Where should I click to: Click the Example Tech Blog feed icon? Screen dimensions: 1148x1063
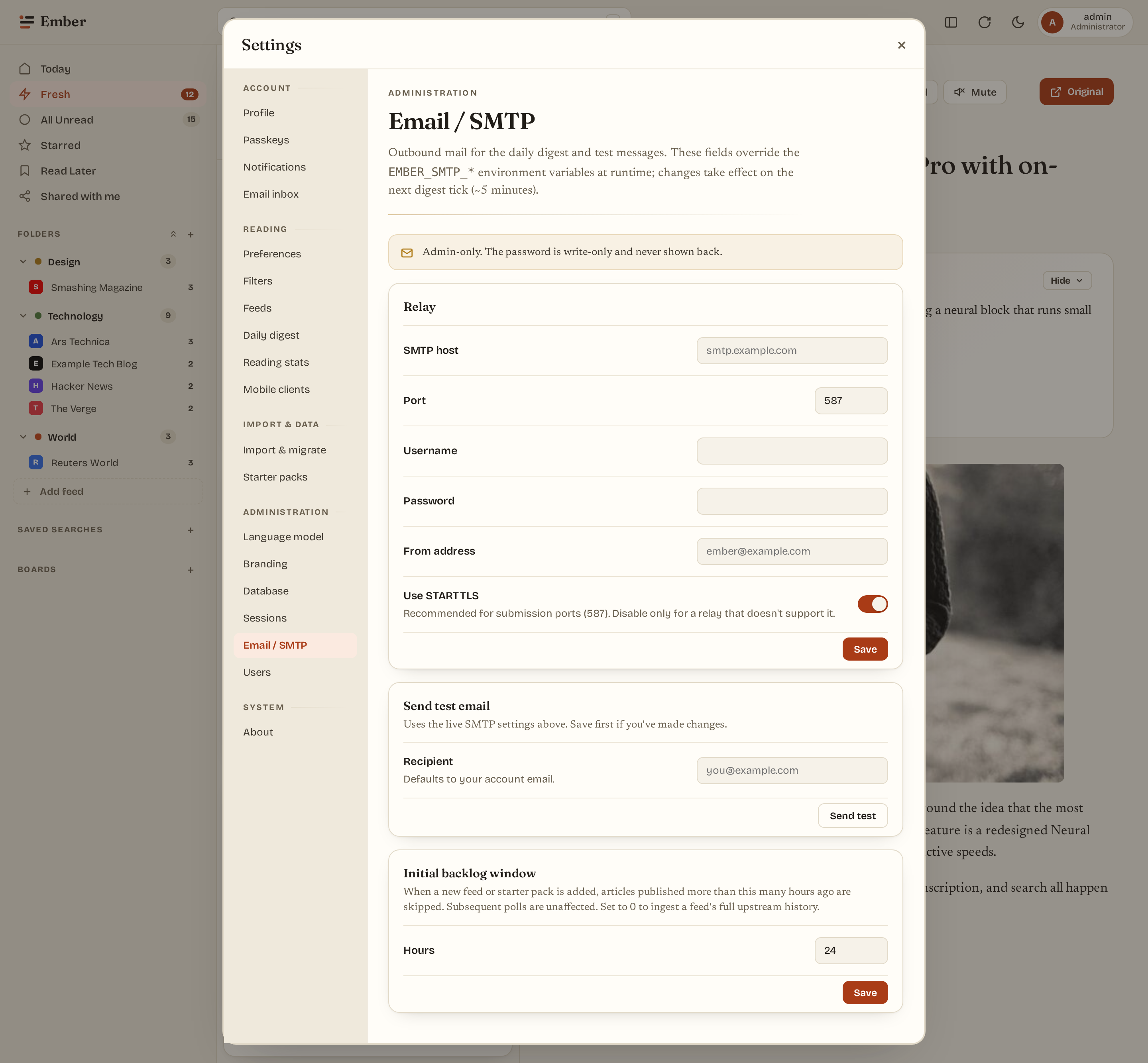click(36, 363)
